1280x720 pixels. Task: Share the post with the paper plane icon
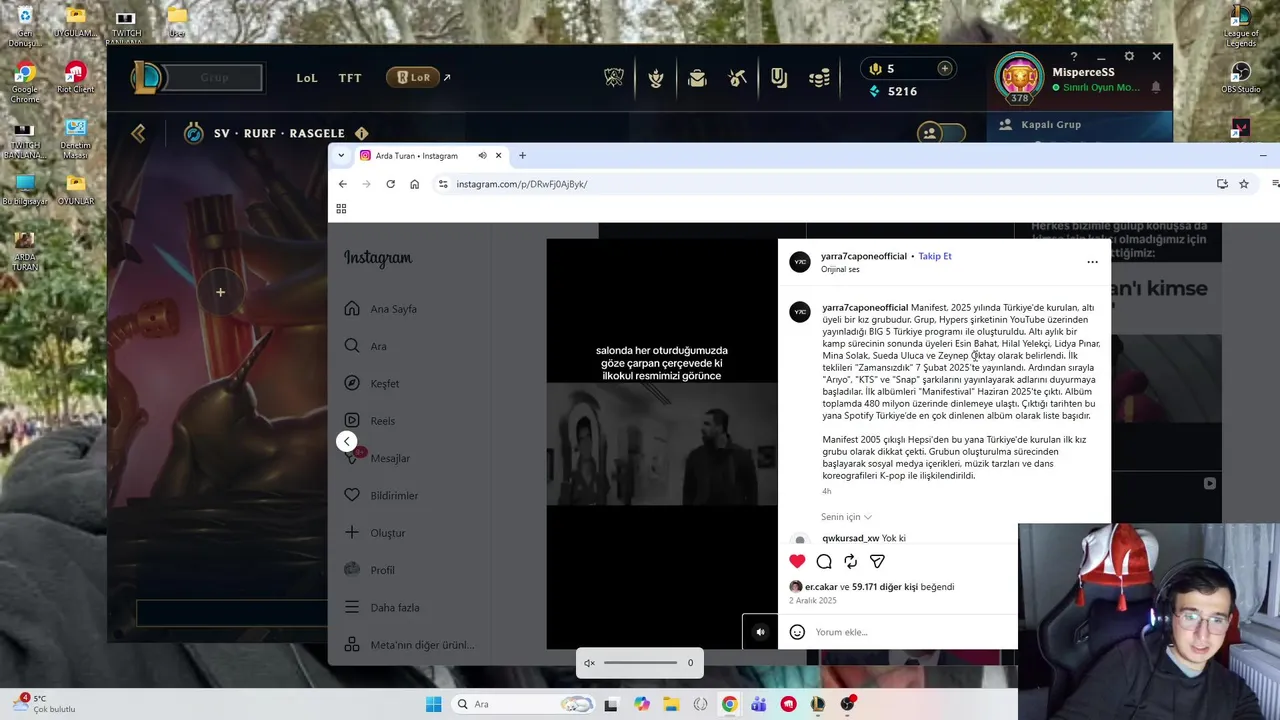tap(877, 561)
